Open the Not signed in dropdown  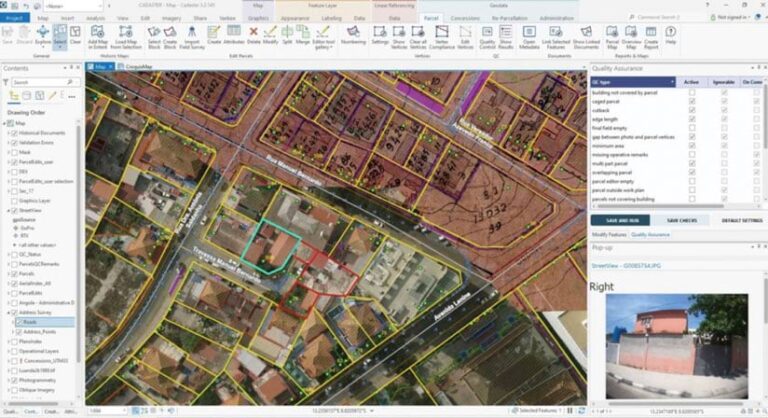click(x=733, y=17)
